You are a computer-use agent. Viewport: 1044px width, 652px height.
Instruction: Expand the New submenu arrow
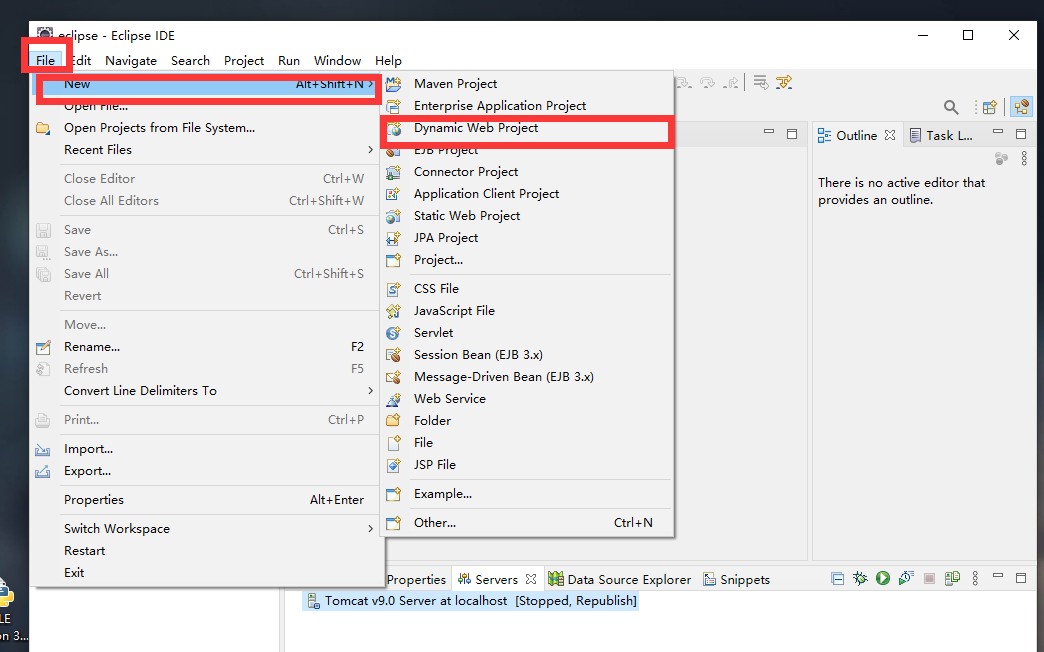click(371, 84)
